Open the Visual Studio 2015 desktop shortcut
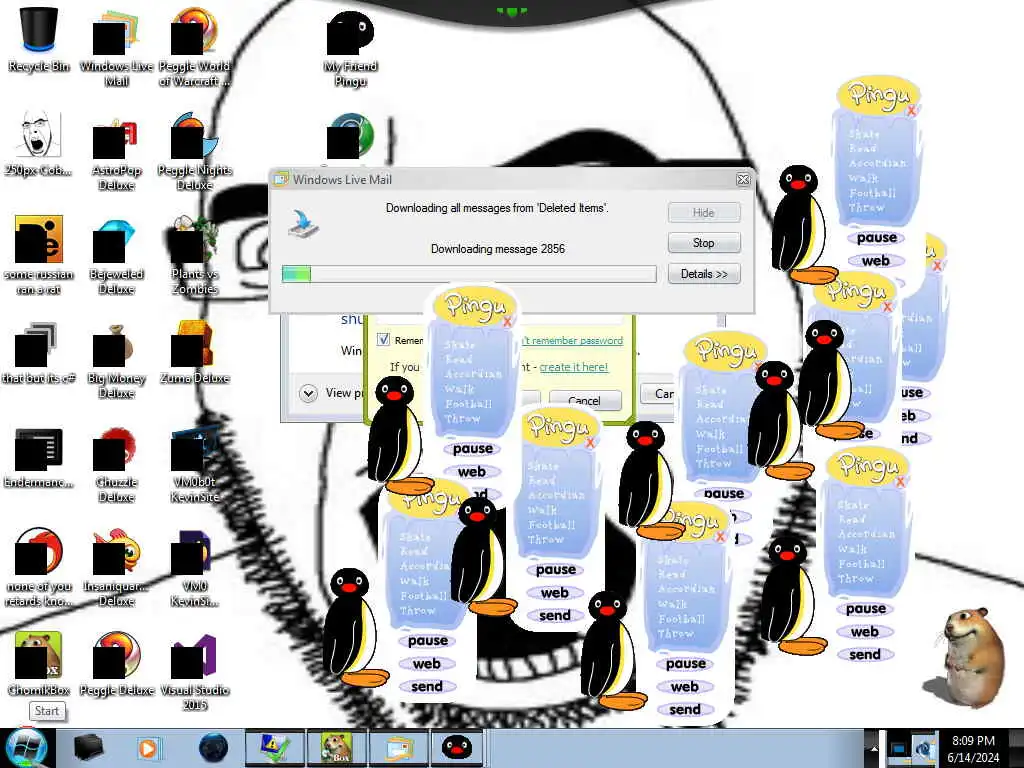The image size is (1024, 768). (x=194, y=671)
